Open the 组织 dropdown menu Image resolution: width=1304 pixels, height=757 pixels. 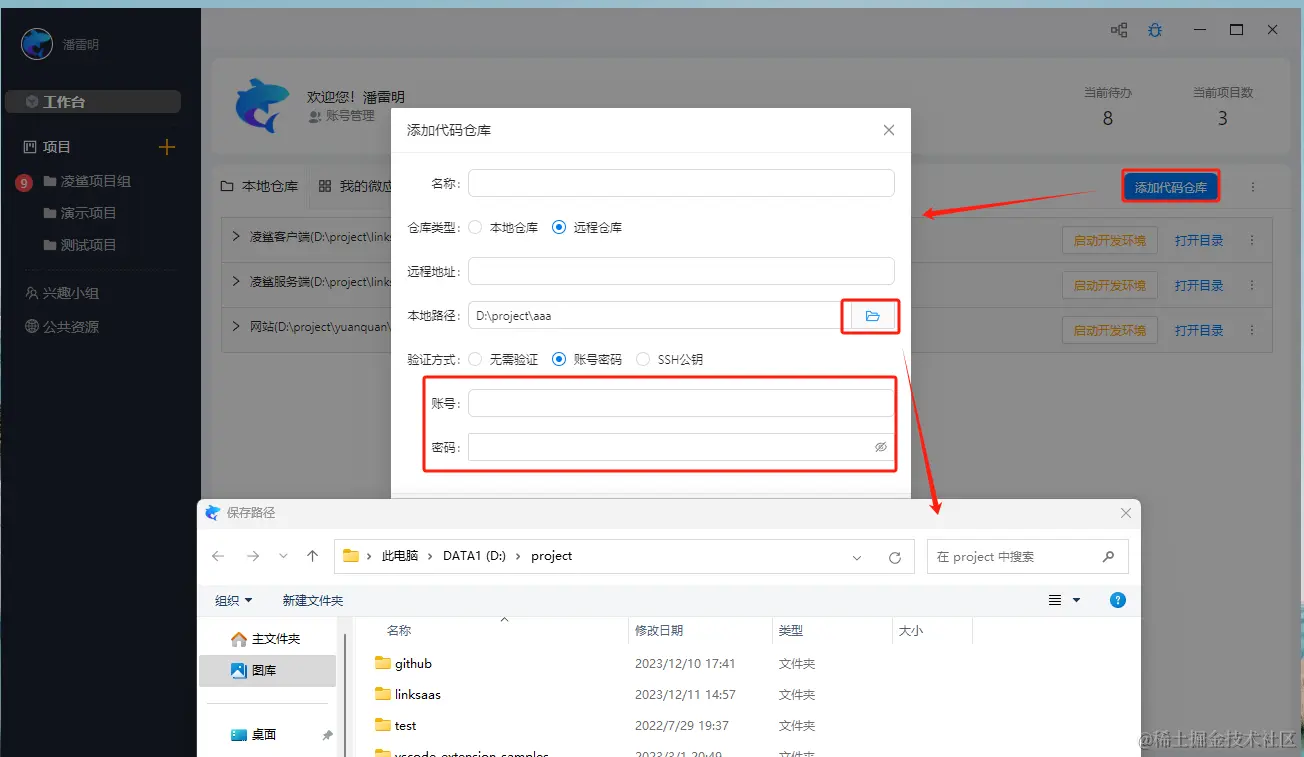234,600
